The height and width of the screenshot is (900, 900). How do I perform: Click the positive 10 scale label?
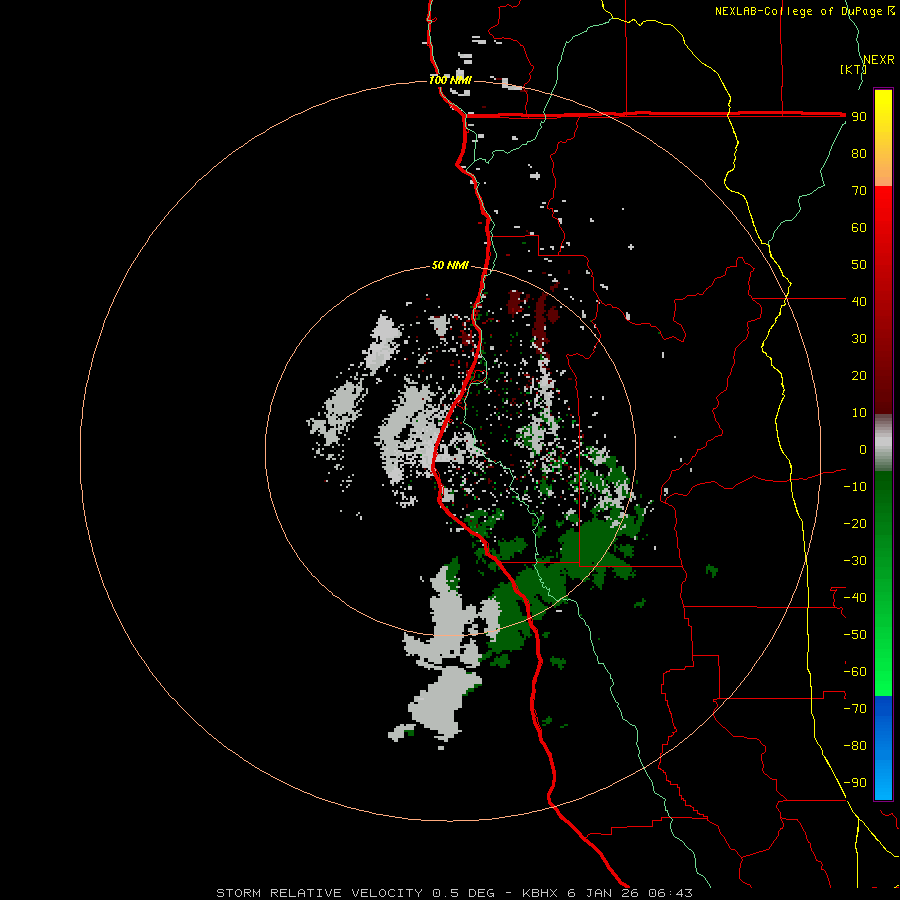click(859, 413)
